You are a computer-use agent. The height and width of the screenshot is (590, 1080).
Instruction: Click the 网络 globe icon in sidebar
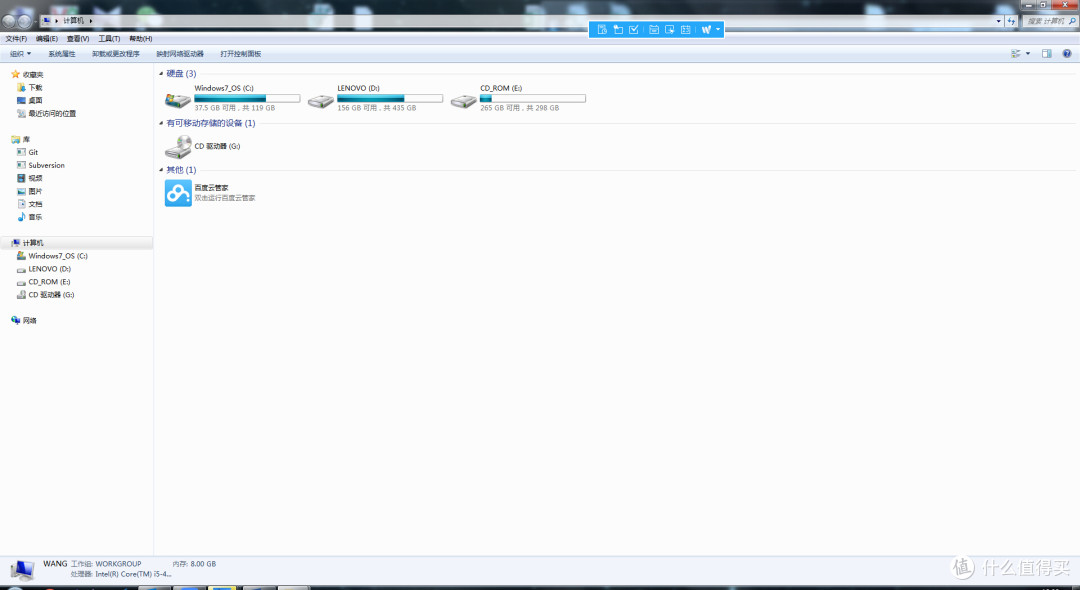pos(15,320)
